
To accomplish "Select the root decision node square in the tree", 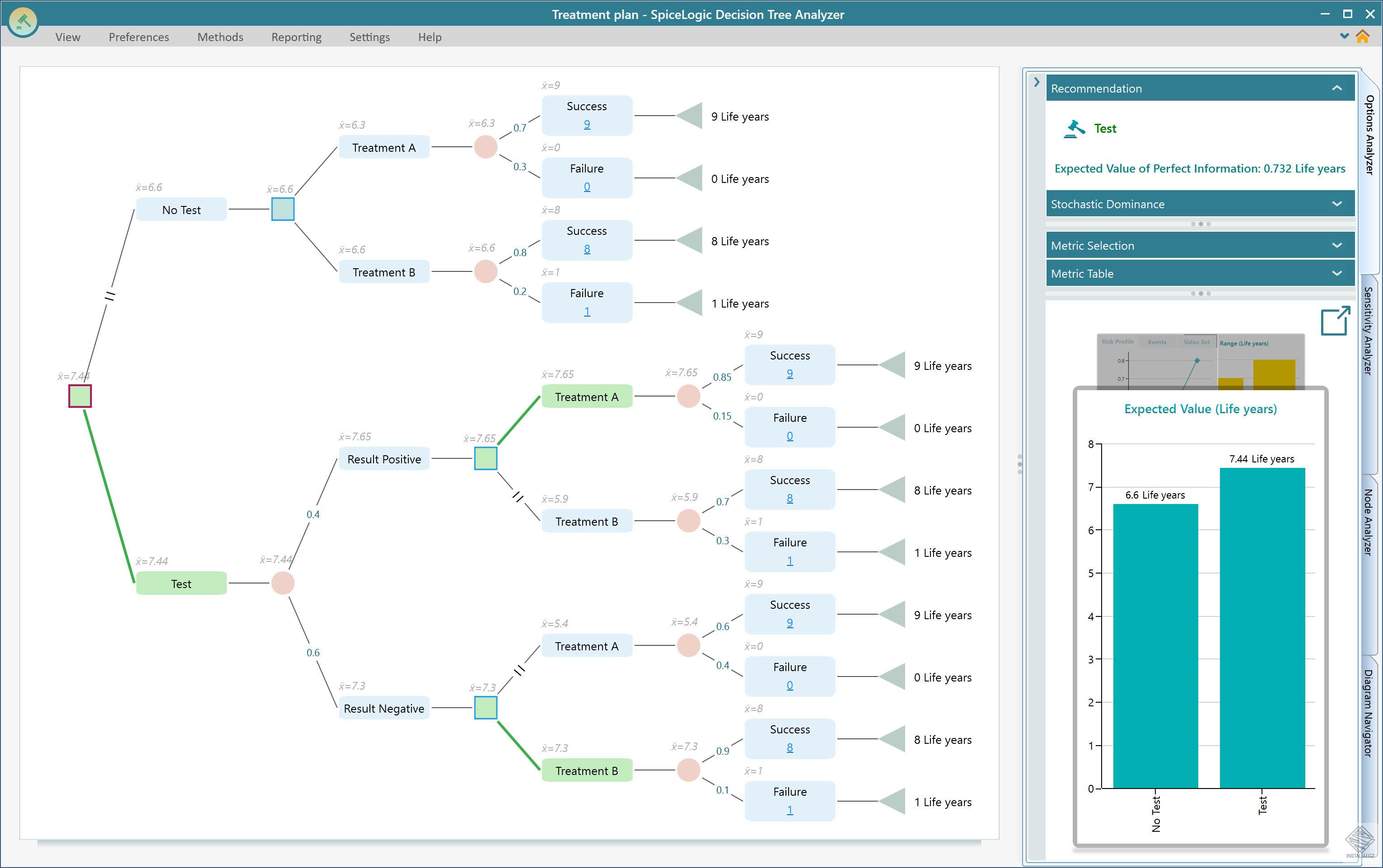I will coord(80,396).
